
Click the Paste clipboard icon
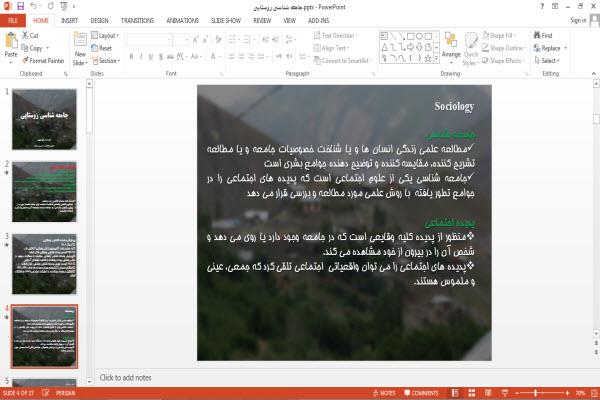(x=11, y=41)
